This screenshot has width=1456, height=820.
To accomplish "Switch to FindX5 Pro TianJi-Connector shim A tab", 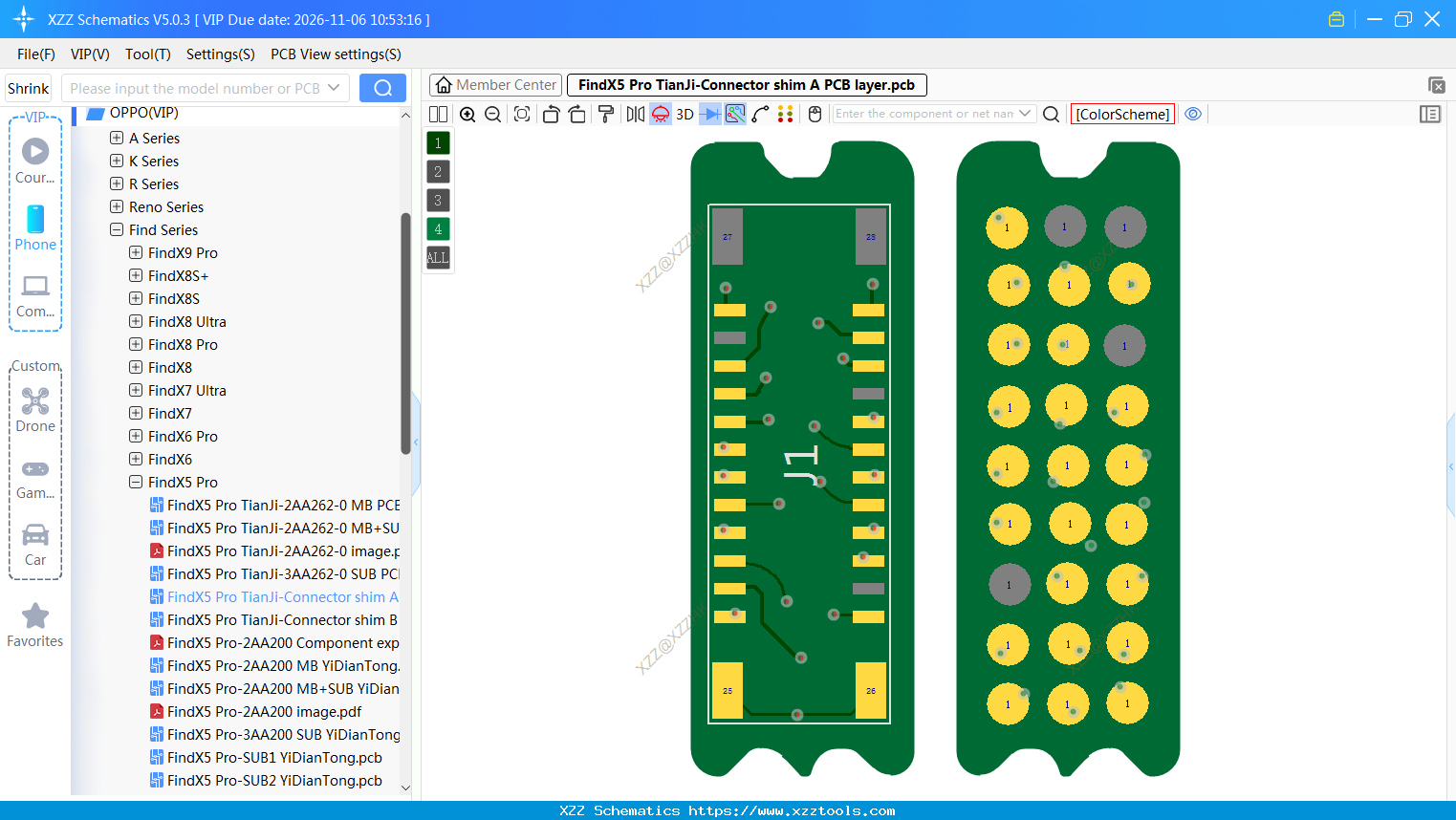I will [747, 84].
